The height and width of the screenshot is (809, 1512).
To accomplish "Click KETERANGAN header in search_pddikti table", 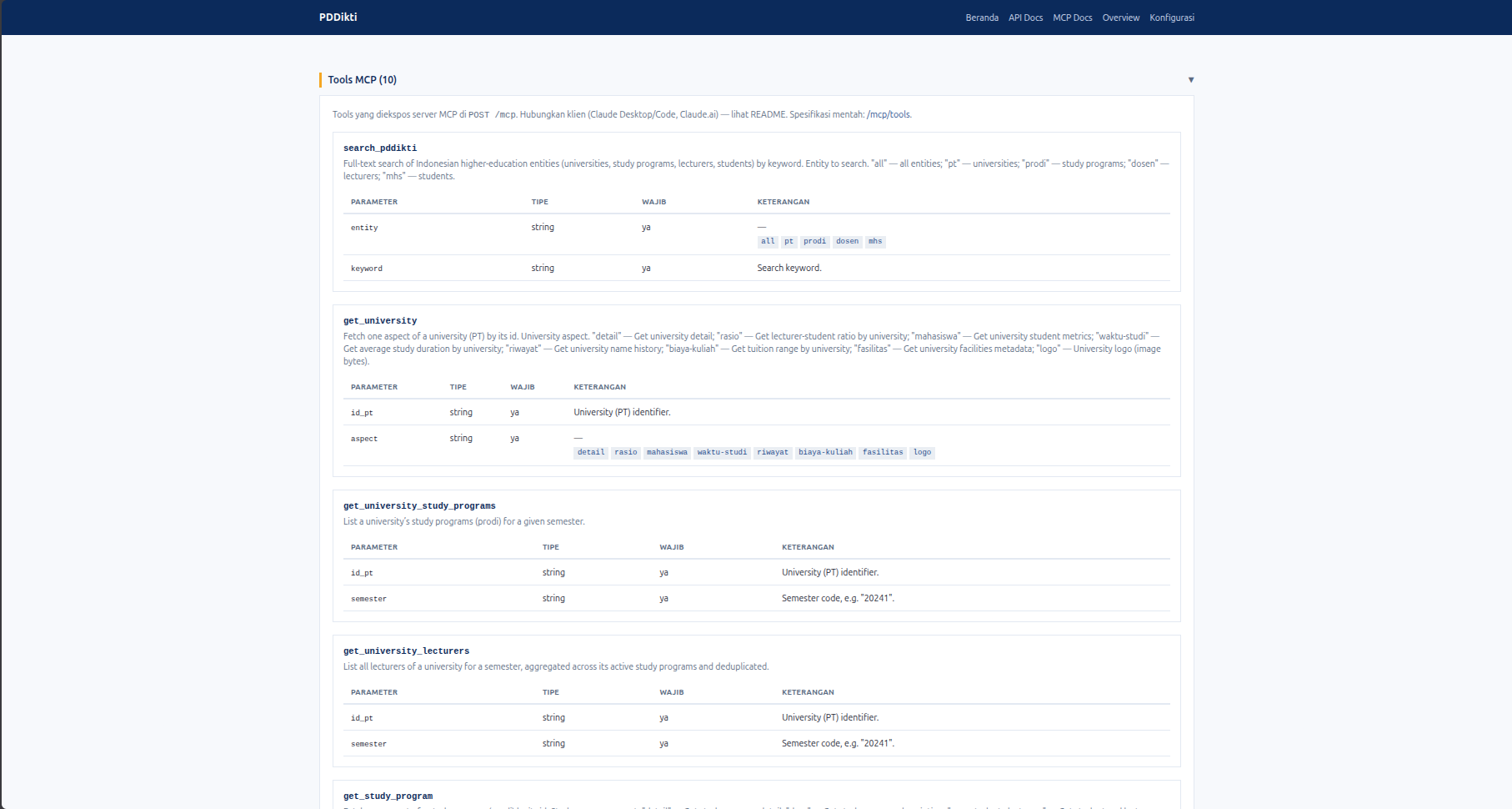I will point(783,202).
